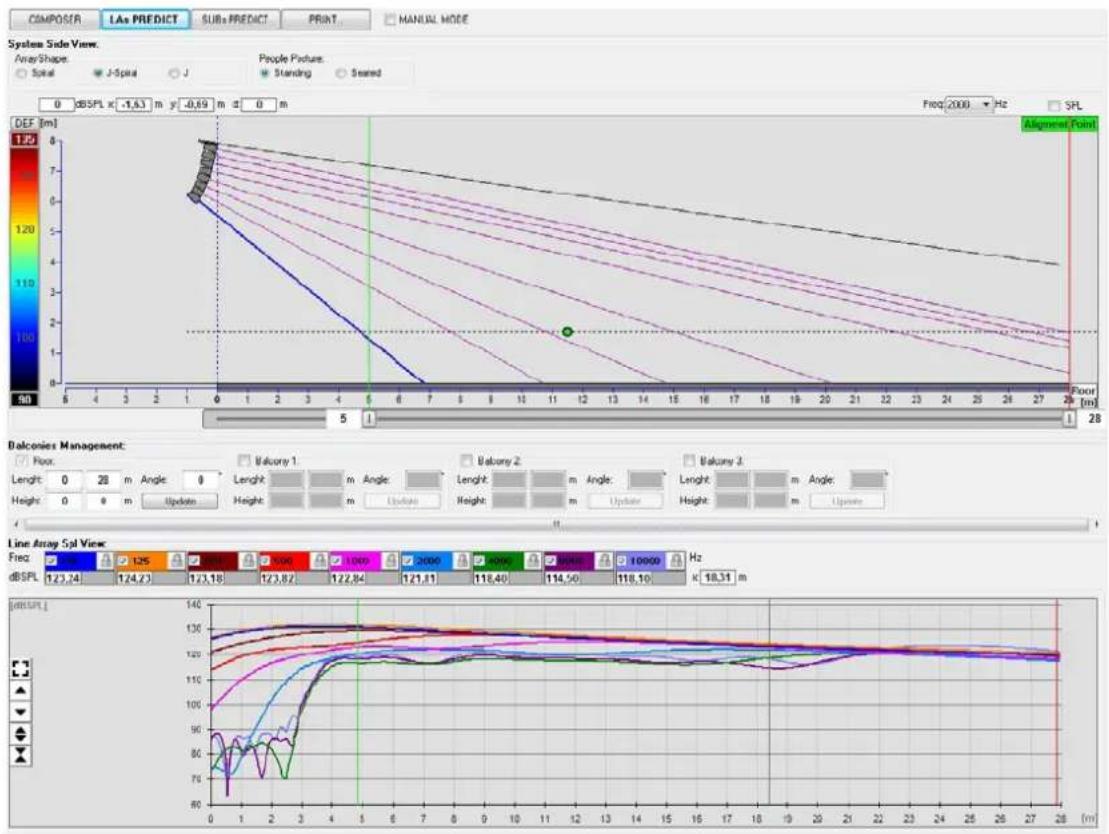Click the Floor Lenght start field
1109x834 pixels.
pos(64,480)
